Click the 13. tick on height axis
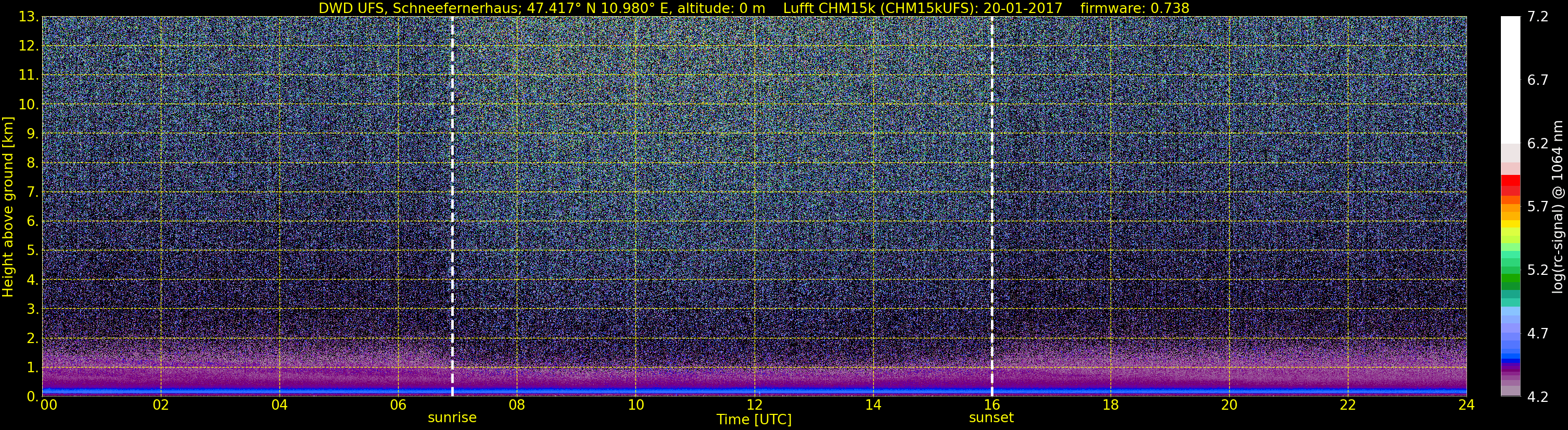Screen dimensions: 1568x430 tap(28, 17)
